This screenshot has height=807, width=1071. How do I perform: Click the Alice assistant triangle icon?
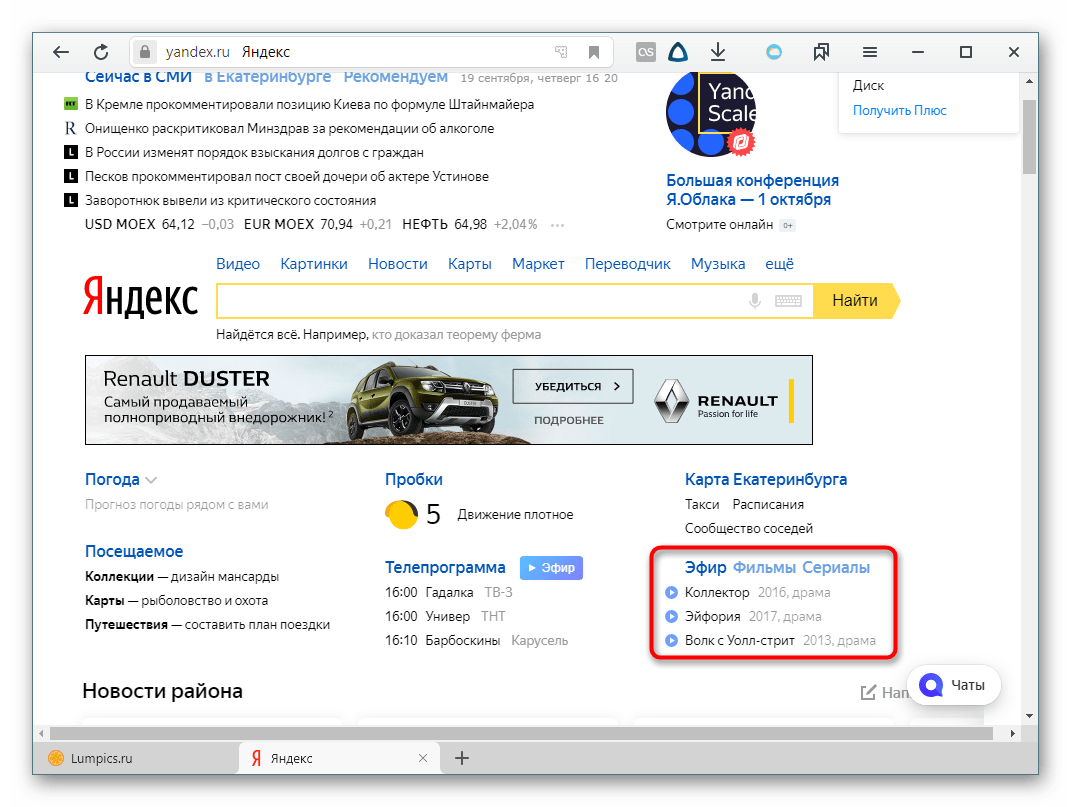tap(677, 52)
